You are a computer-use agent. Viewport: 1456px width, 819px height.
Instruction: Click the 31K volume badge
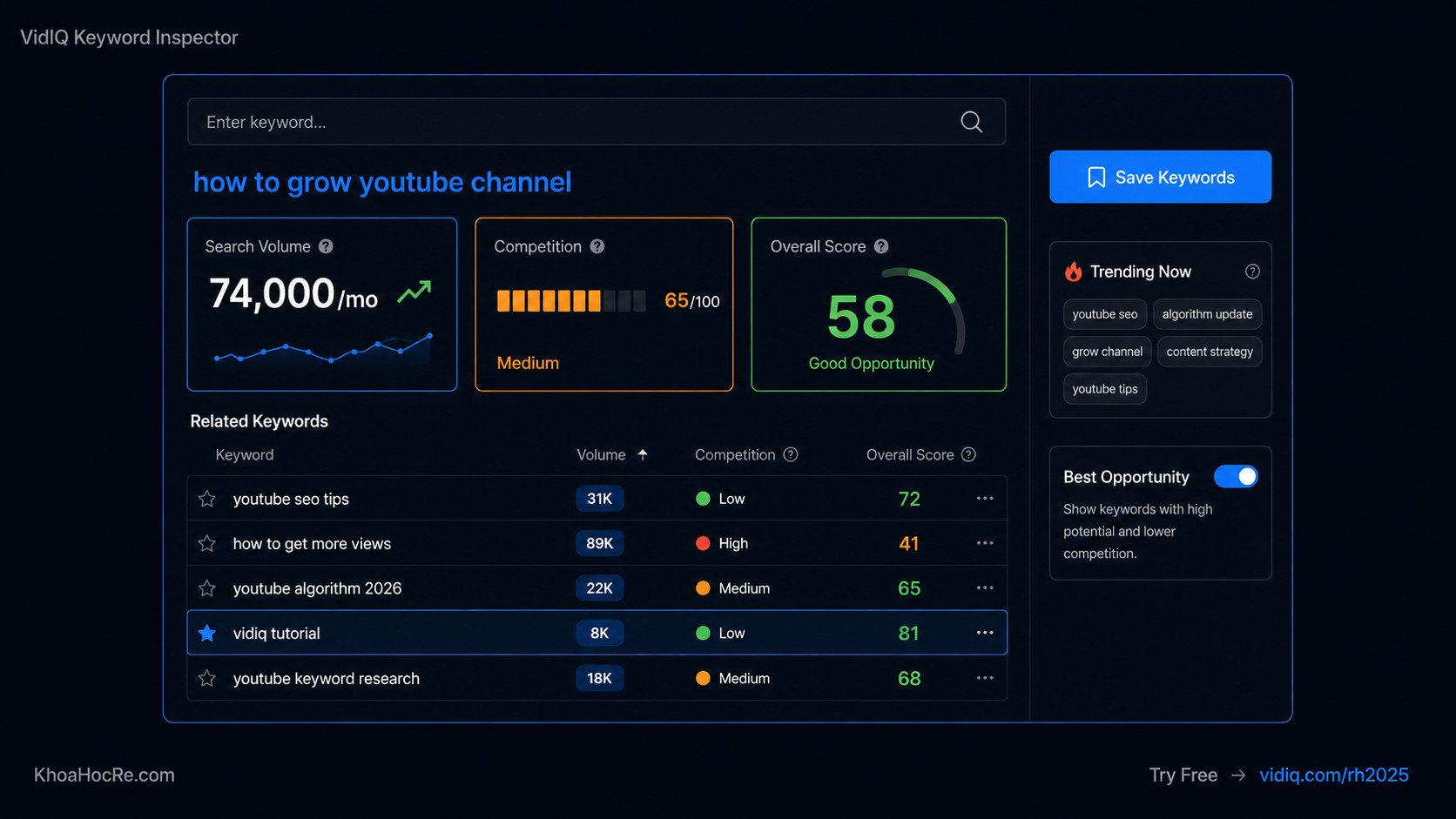(599, 499)
